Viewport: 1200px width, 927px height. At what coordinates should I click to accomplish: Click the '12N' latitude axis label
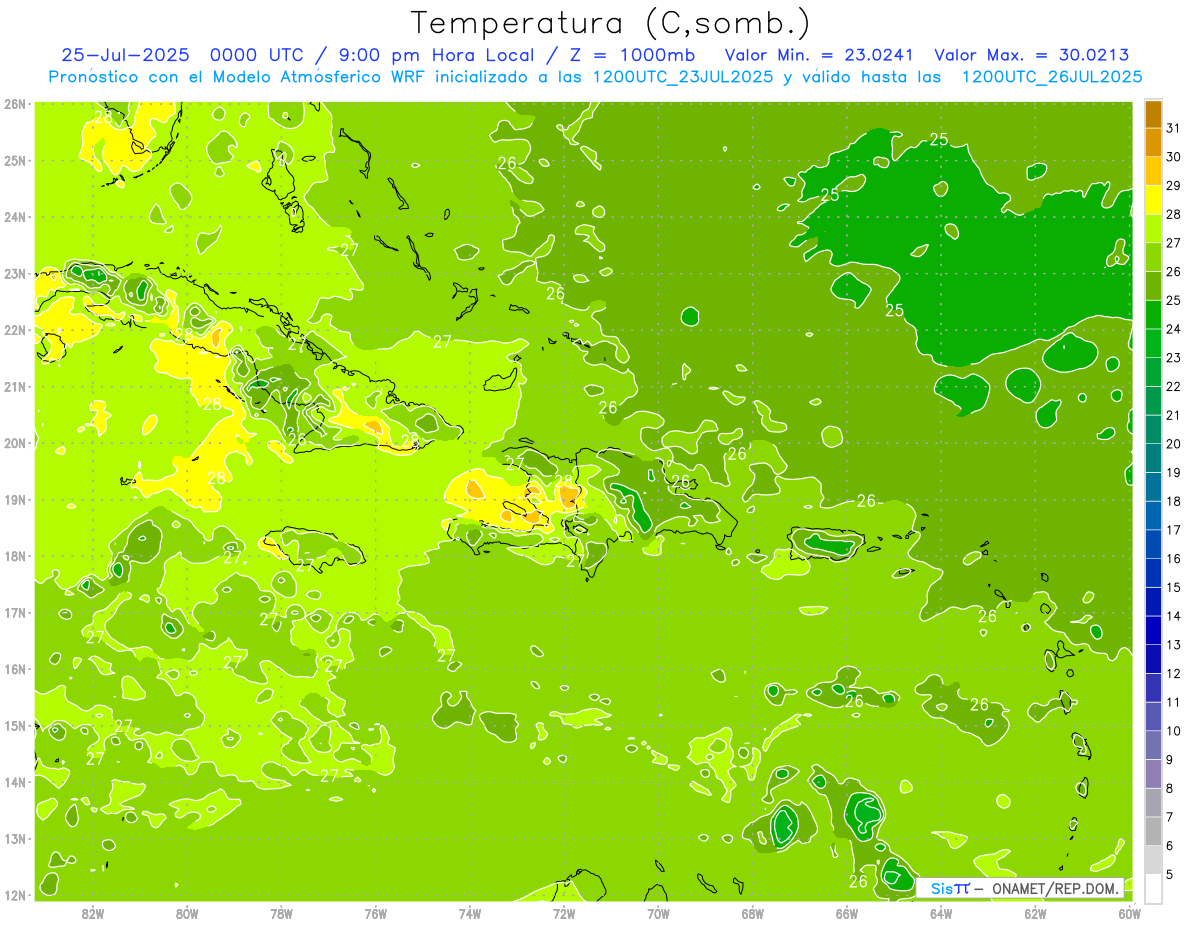pos(15,895)
